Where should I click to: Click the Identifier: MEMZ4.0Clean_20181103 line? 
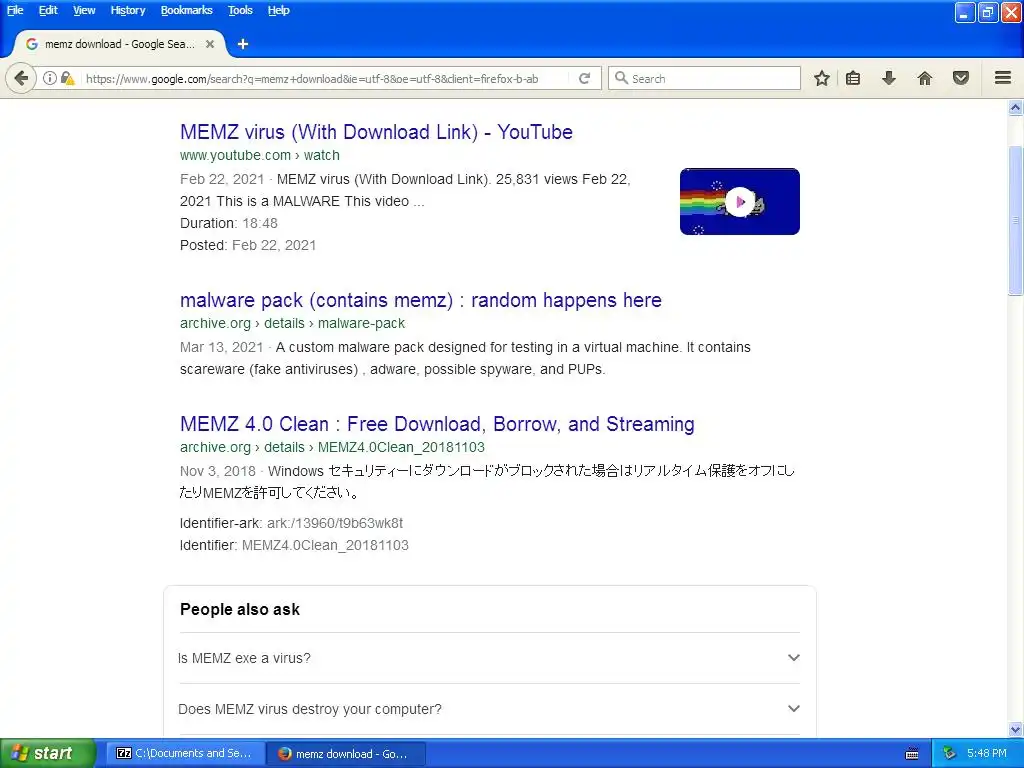coord(294,545)
